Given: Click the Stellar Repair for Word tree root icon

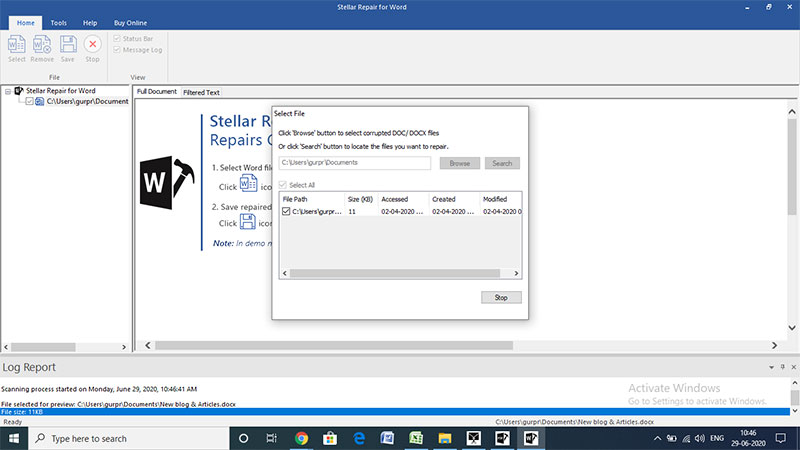Looking at the screenshot, I should (19, 91).
